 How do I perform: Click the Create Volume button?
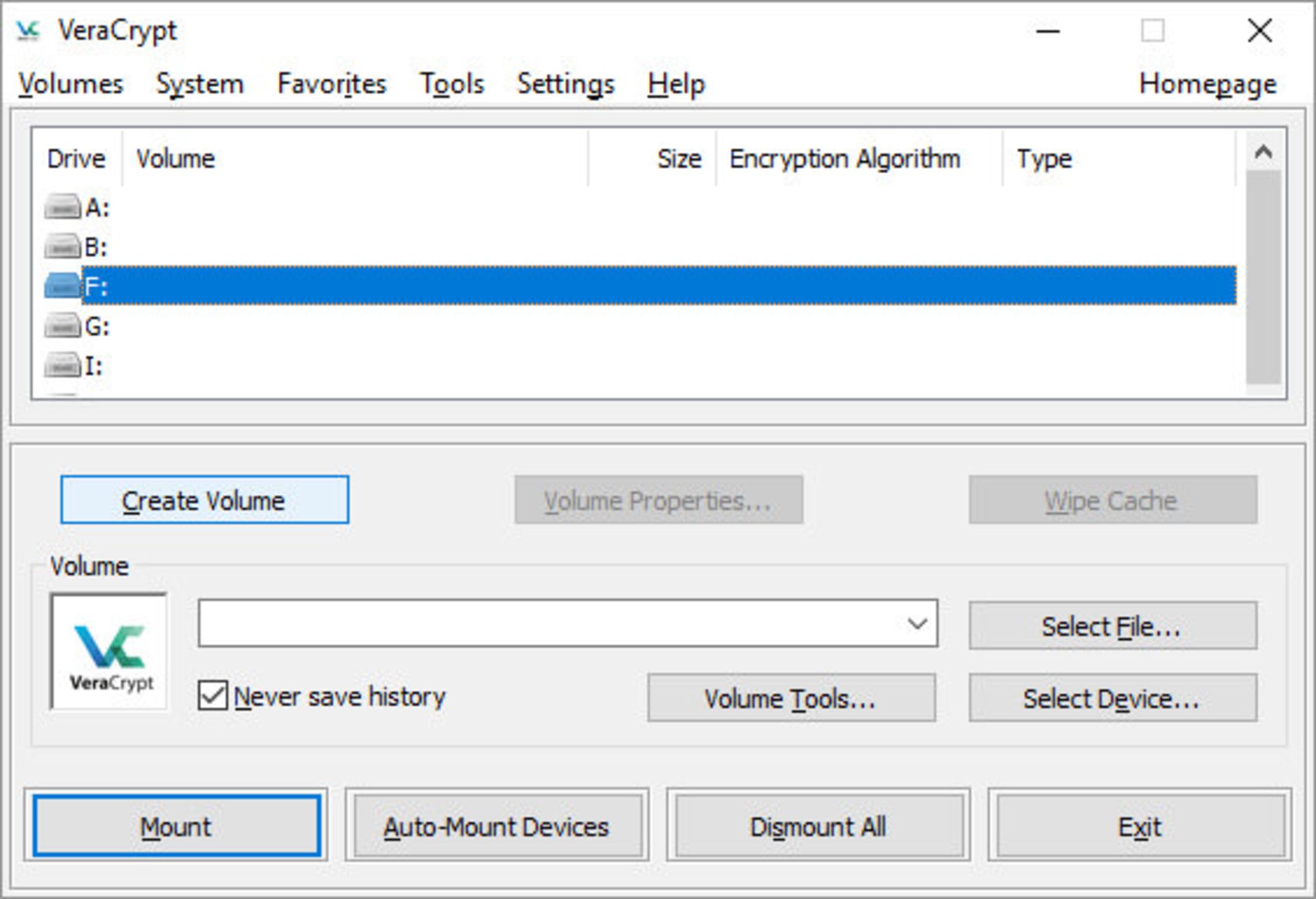coord(203,500)
